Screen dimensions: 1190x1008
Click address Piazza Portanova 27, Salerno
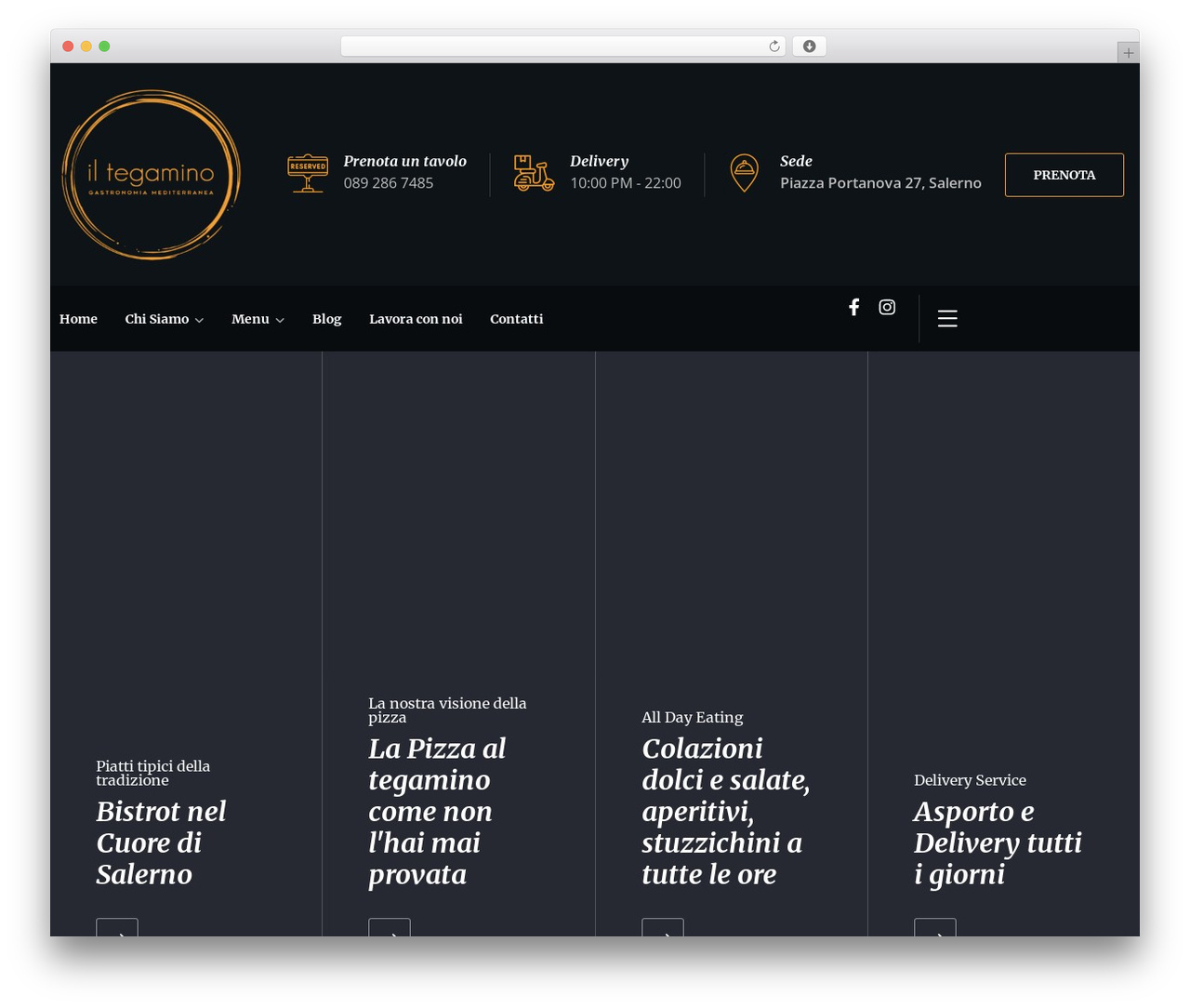[880, 183]
